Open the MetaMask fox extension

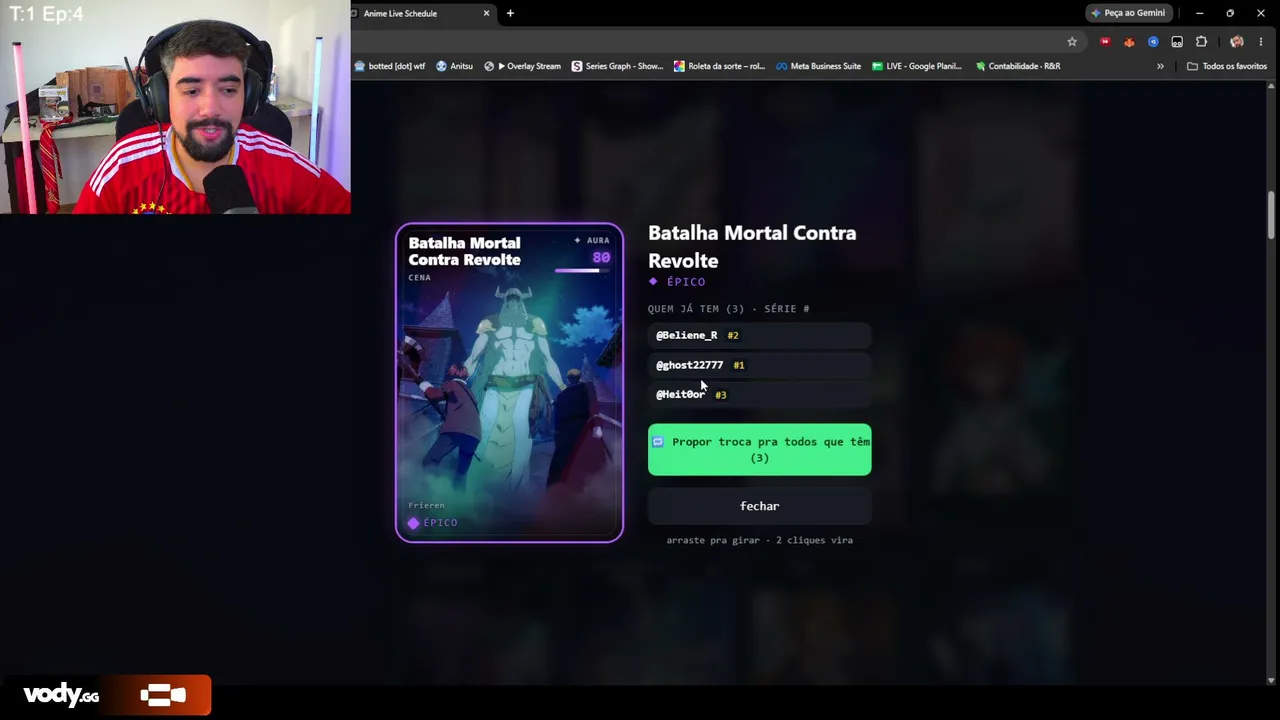pyautogui.click(x=1129, y=42)
